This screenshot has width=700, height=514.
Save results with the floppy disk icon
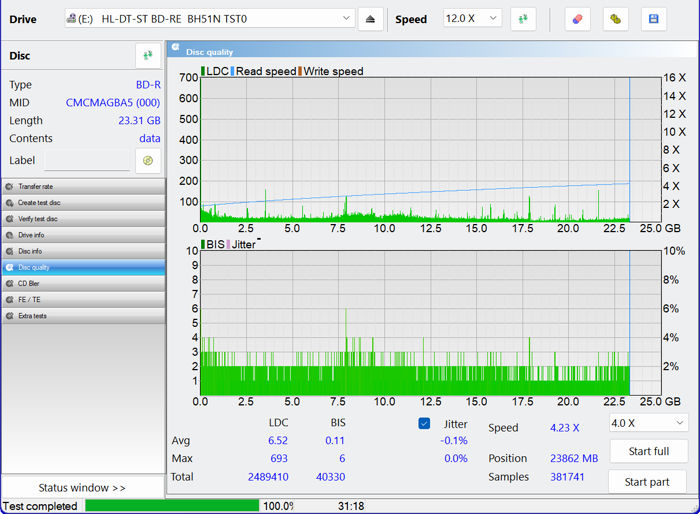tap(654, 19)
